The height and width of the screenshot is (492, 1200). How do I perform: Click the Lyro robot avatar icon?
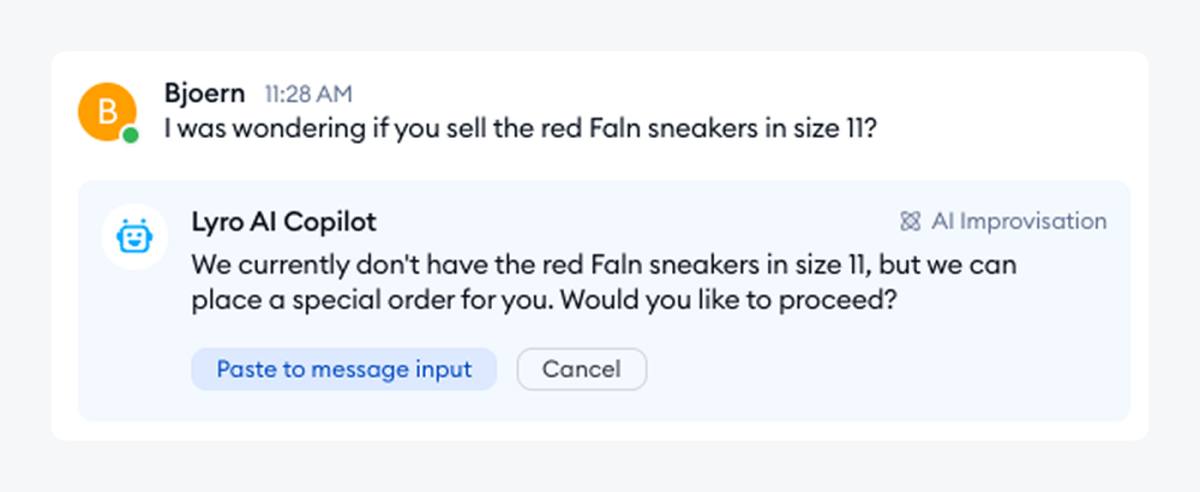click(133, 239)
